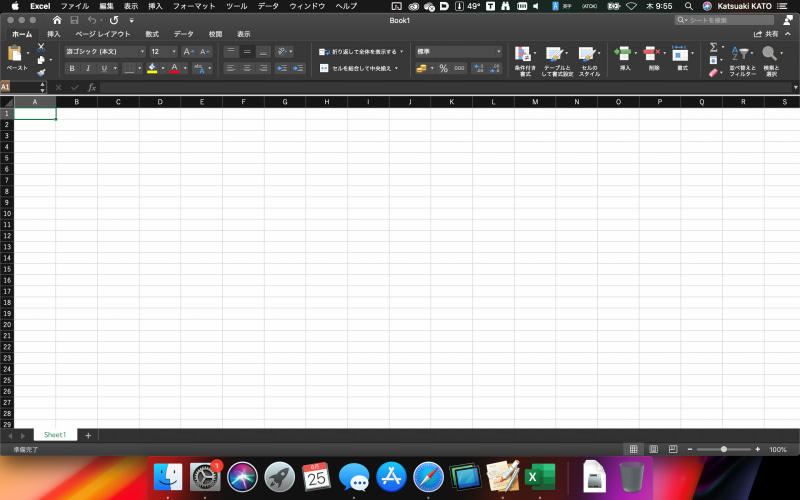Viewport: 800px width, 500px height.
Task: Toggle align text left
Action: pyautogui.click(x=231, y=68)
